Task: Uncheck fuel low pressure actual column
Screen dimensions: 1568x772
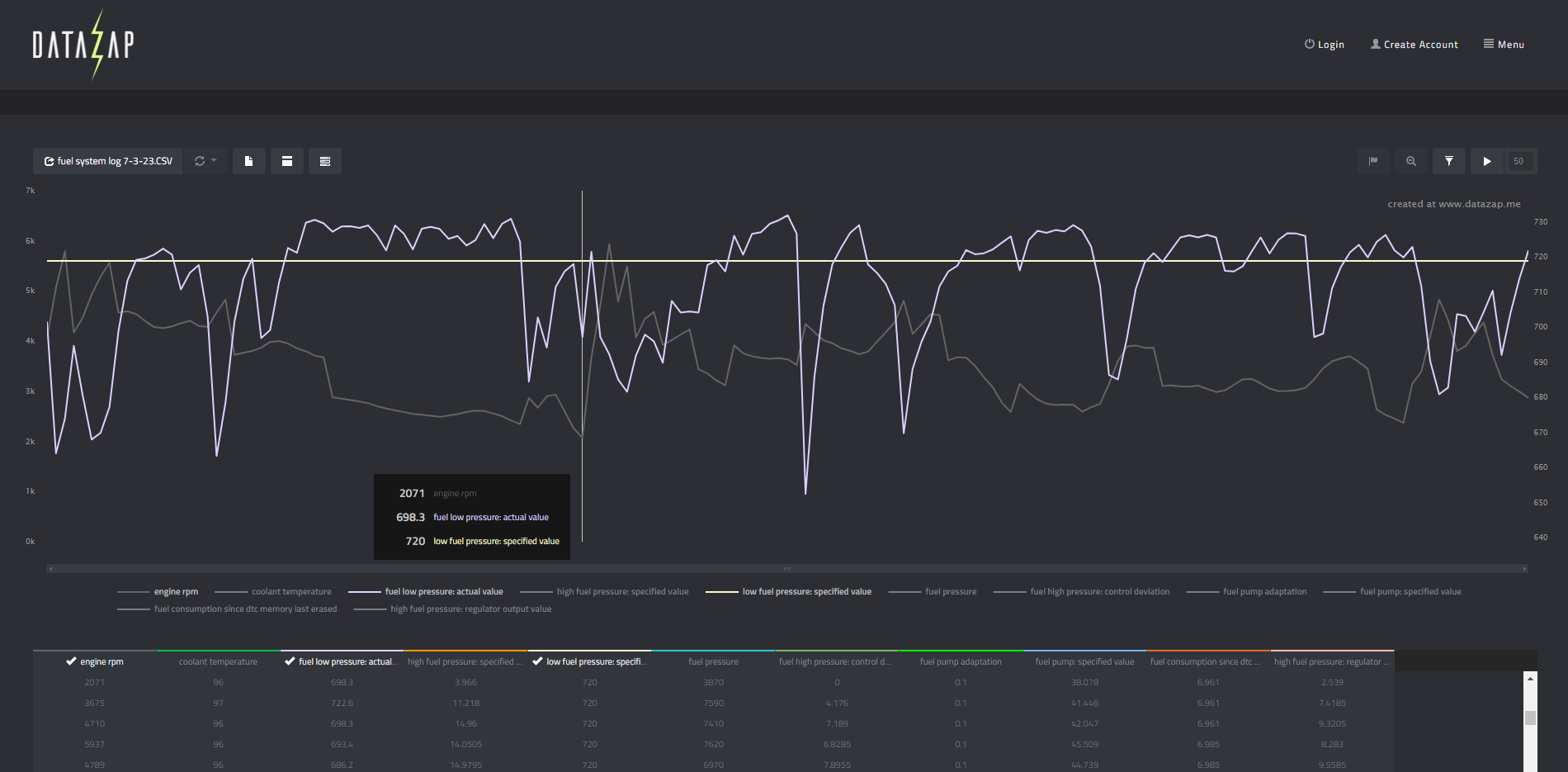Action: (290, 661)
